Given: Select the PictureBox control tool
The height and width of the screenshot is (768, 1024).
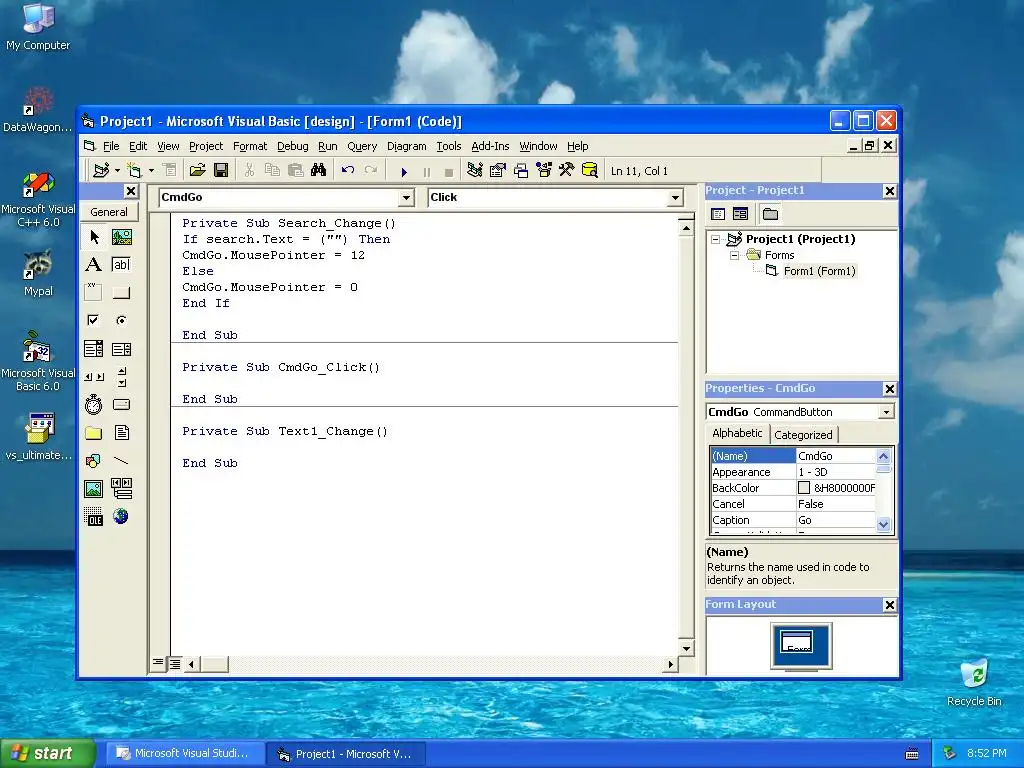Looking at the screenshot, I should pos(121,236).
